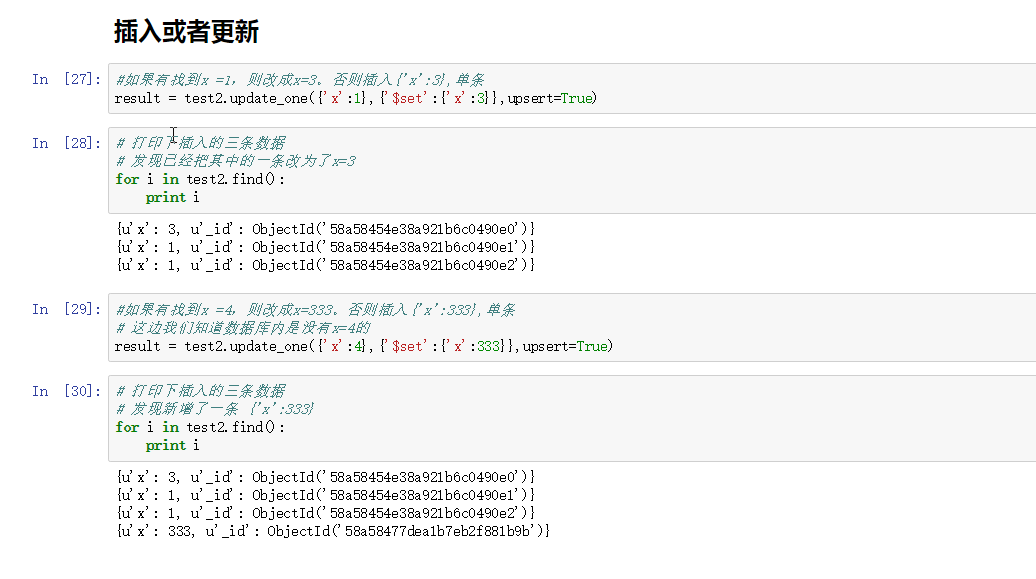1036x579 pixels.
Task: Click the 'print i' line in cell 30
Action: coord(173,445)
